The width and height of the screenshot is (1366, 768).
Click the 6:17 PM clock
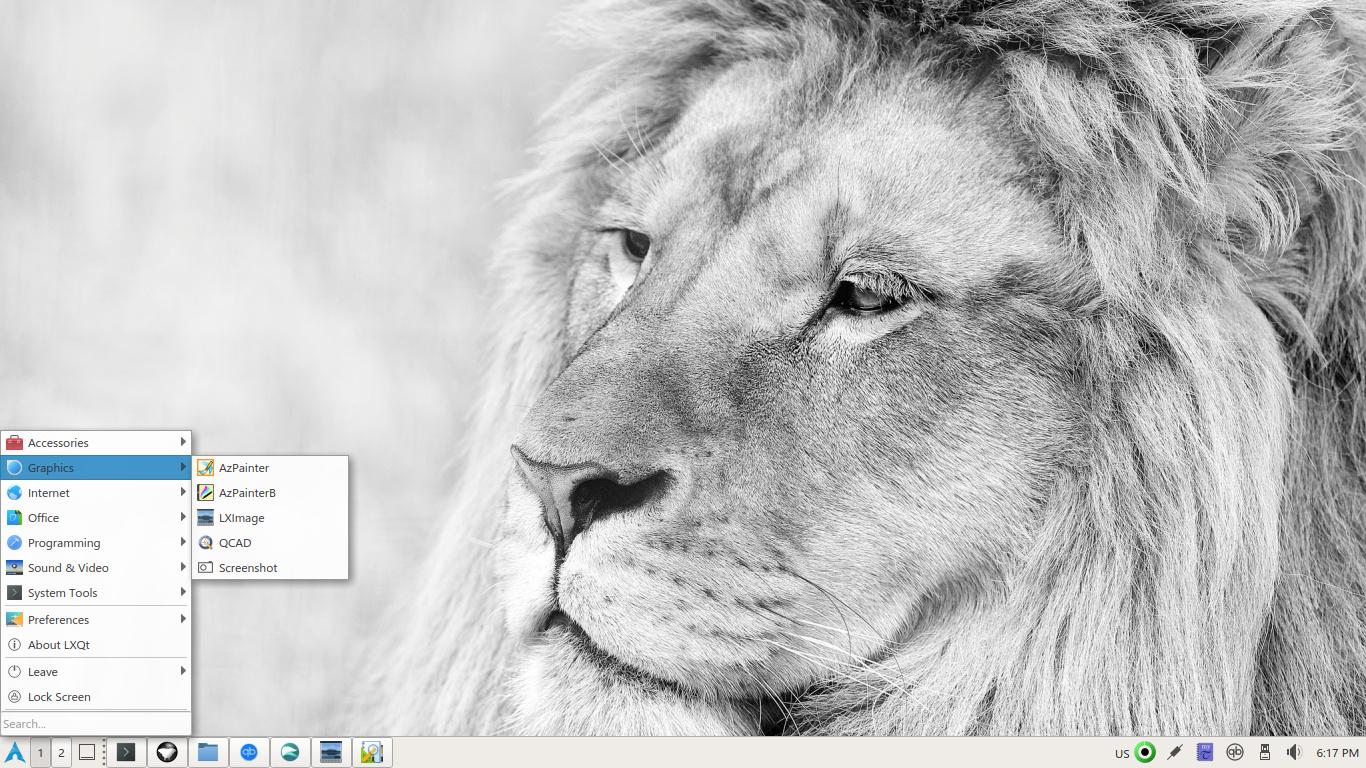coord(1337,753)
